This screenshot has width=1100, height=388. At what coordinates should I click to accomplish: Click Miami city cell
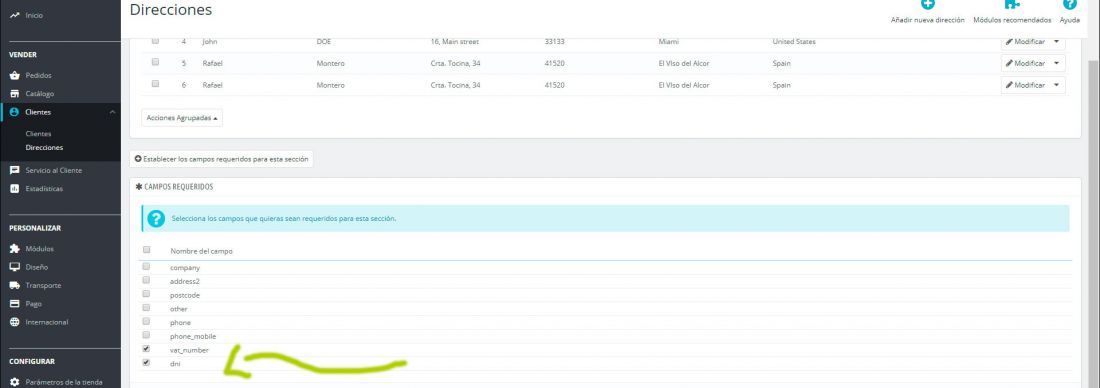pyautogui.click(x=669, y=42)
